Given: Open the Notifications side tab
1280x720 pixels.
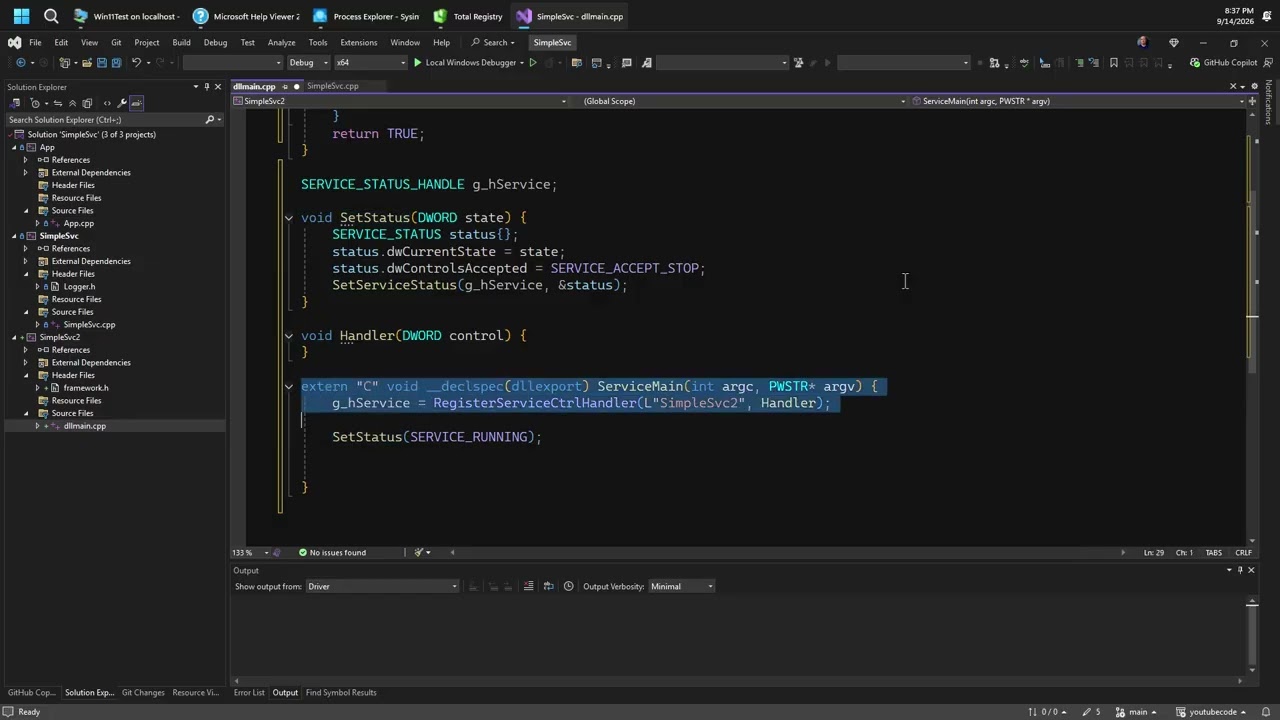Looking at the screenshot, I should click(x=1269, y=103).
